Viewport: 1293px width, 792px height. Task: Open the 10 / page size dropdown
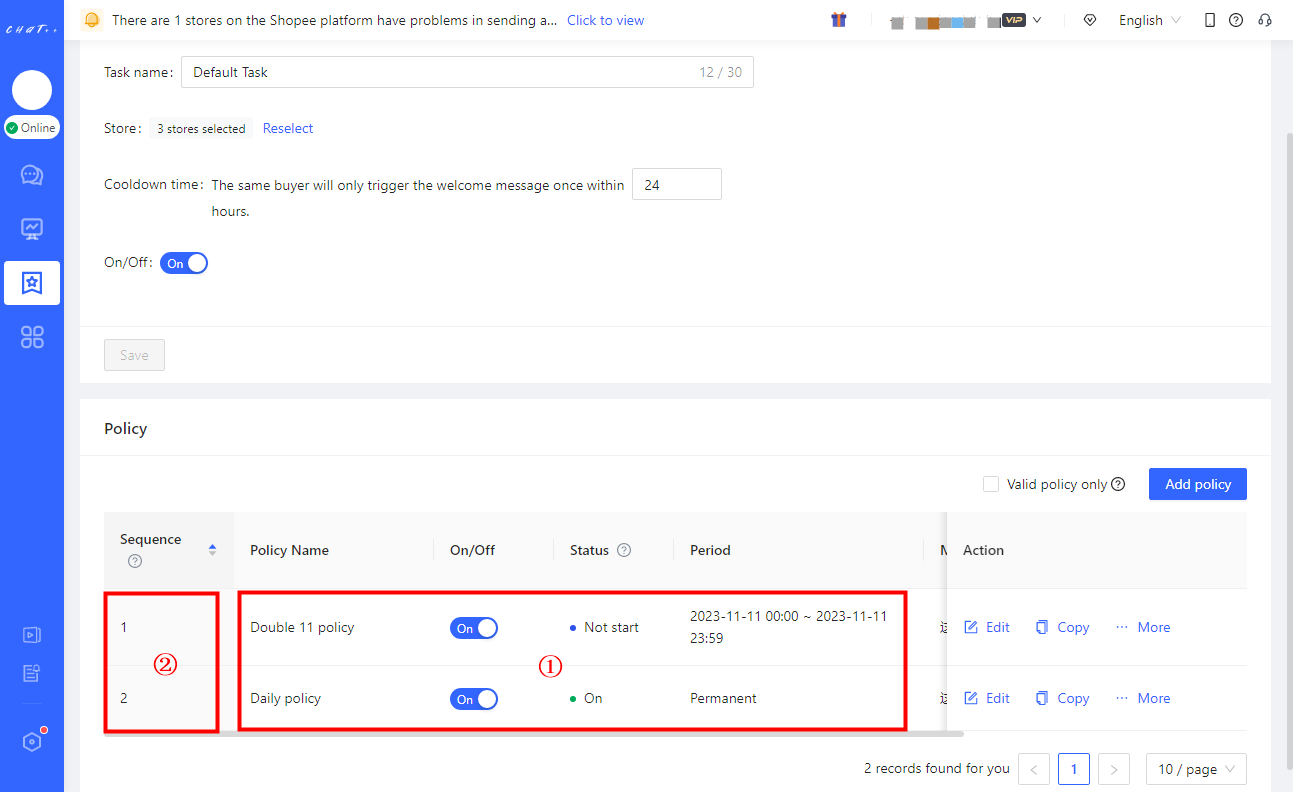click(x=1196, y=769)
